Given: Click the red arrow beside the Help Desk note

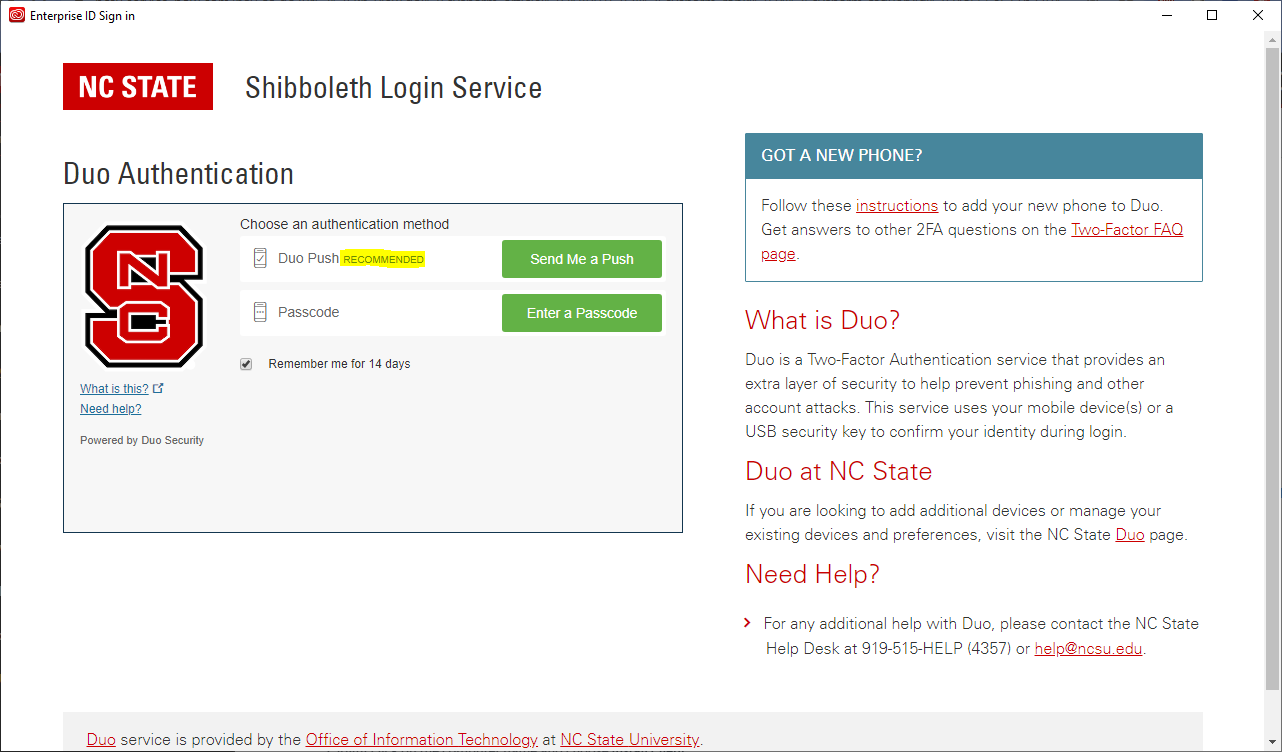Looking at the screenshot, I should 747,622.
